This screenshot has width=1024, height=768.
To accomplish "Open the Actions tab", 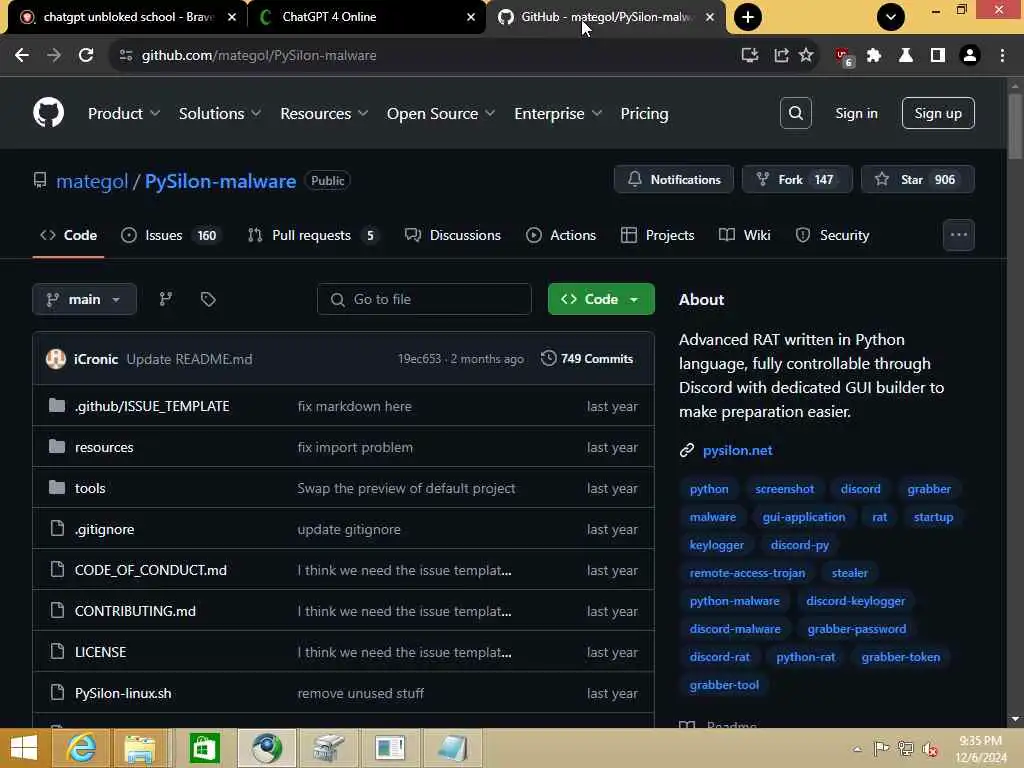I will pos(561,235).
